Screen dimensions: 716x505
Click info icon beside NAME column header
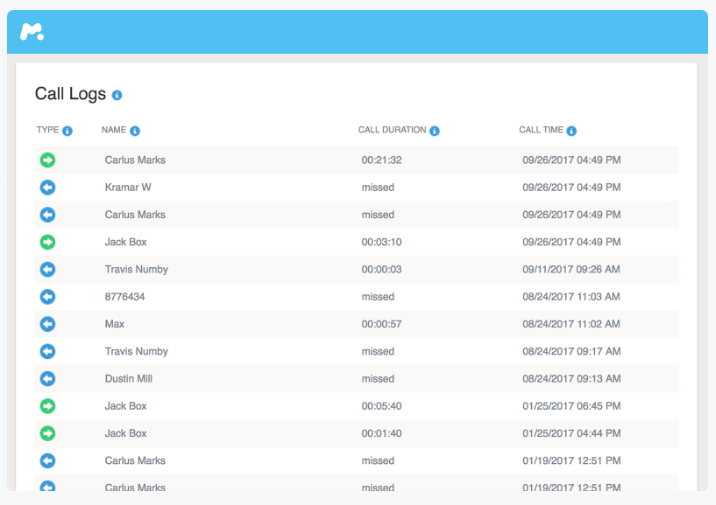(135, 131)
